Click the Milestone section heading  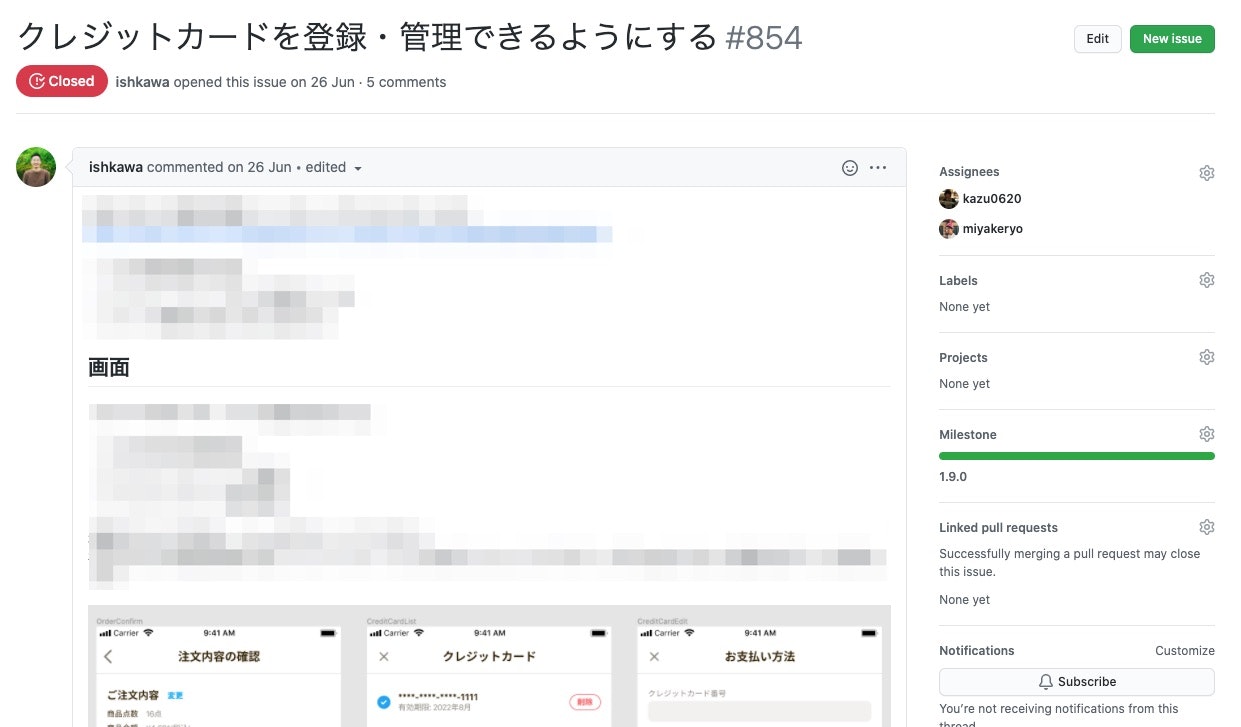pos(968,435)
